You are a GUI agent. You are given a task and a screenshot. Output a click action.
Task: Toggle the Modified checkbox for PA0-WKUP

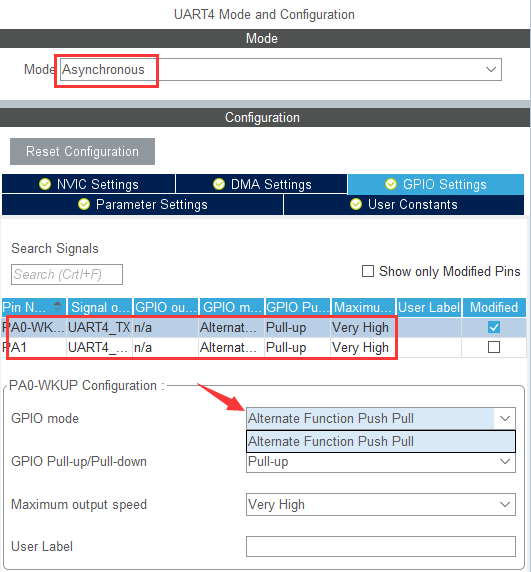click(494, 327)
